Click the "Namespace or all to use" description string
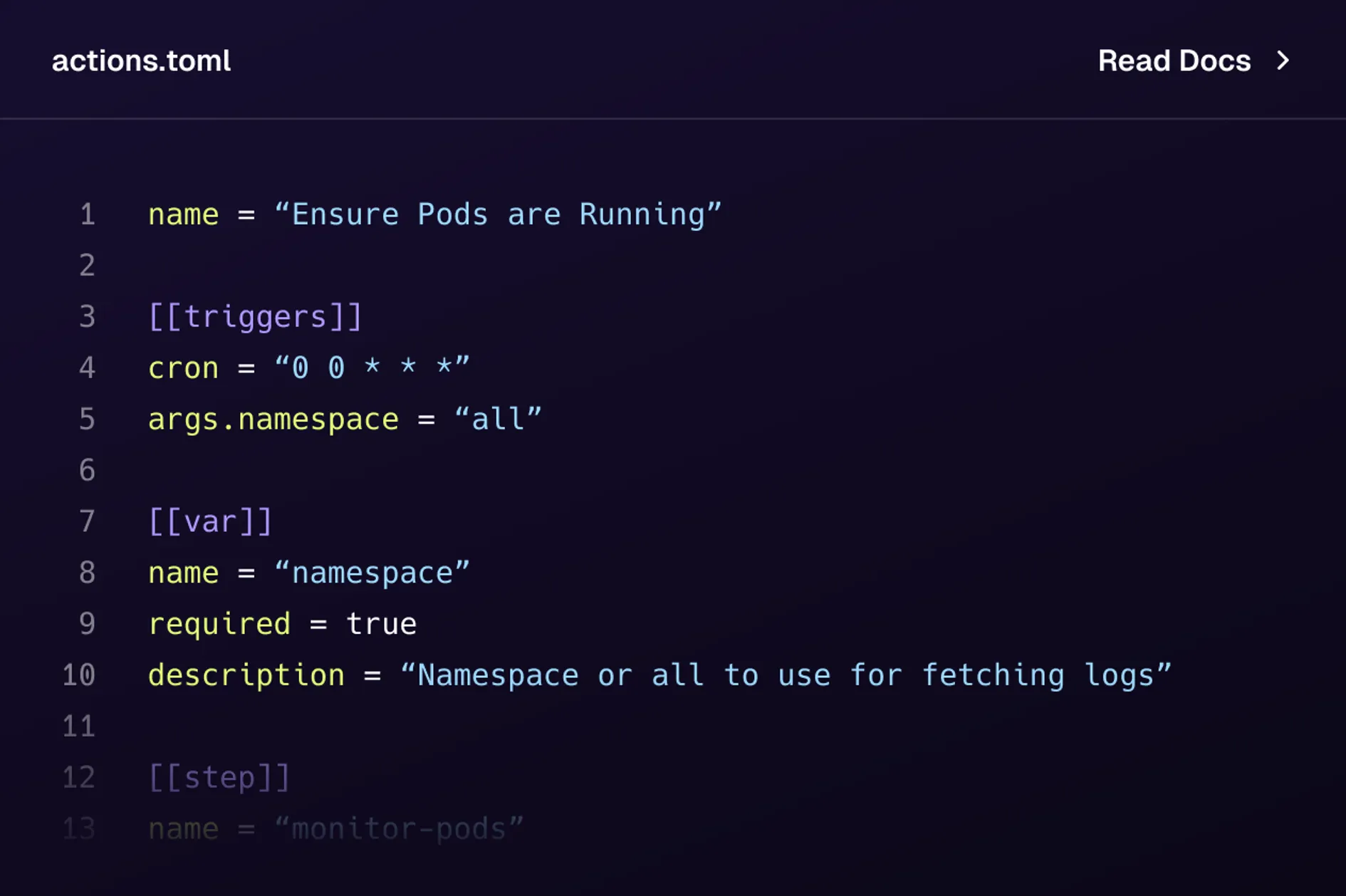Screen dimensions: 1346x896 click(786, 675)
